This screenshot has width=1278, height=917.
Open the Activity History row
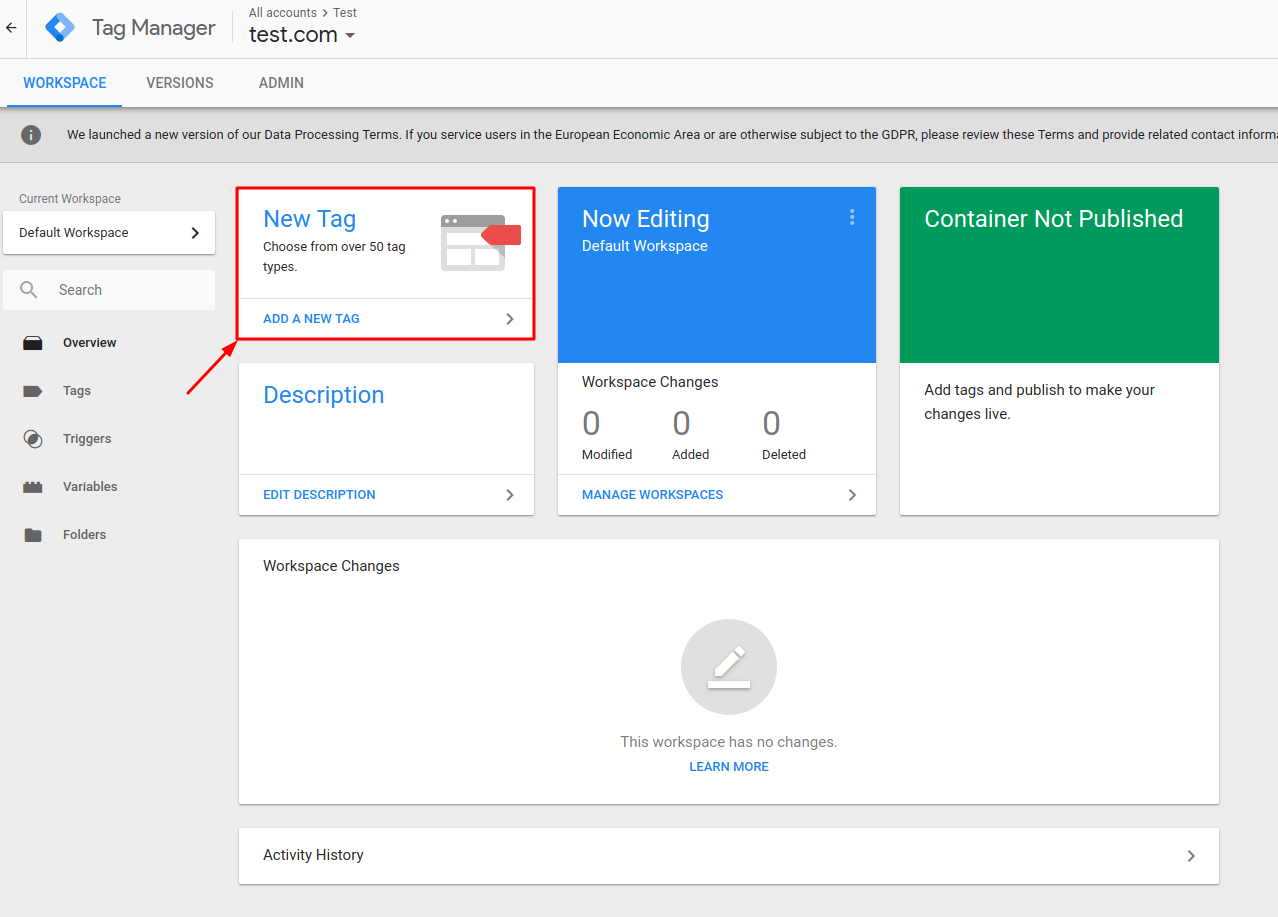pyautogui.click(x=729, y=856)
